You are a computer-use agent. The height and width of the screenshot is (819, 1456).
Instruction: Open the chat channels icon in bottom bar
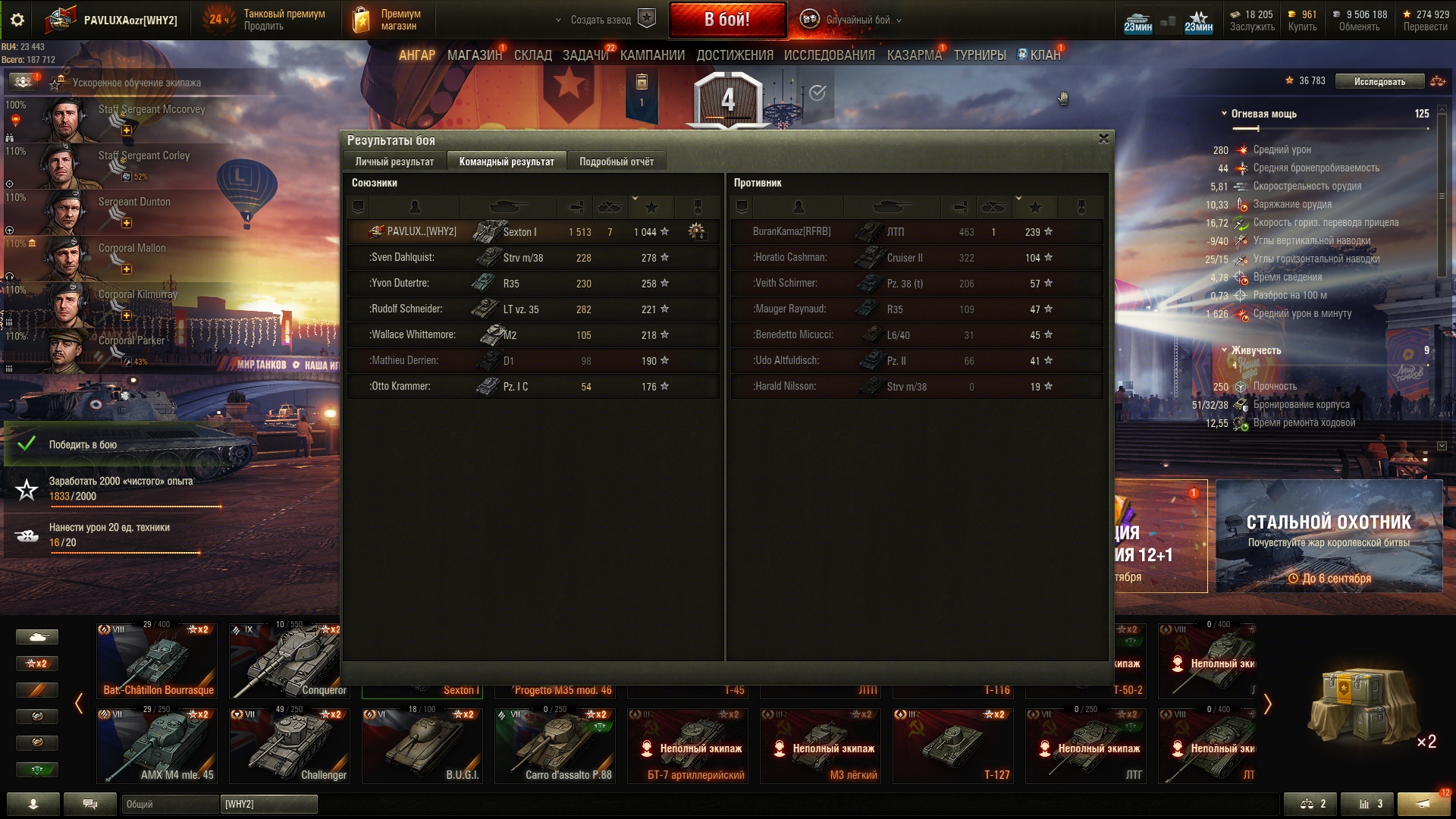tap(90, 804)
